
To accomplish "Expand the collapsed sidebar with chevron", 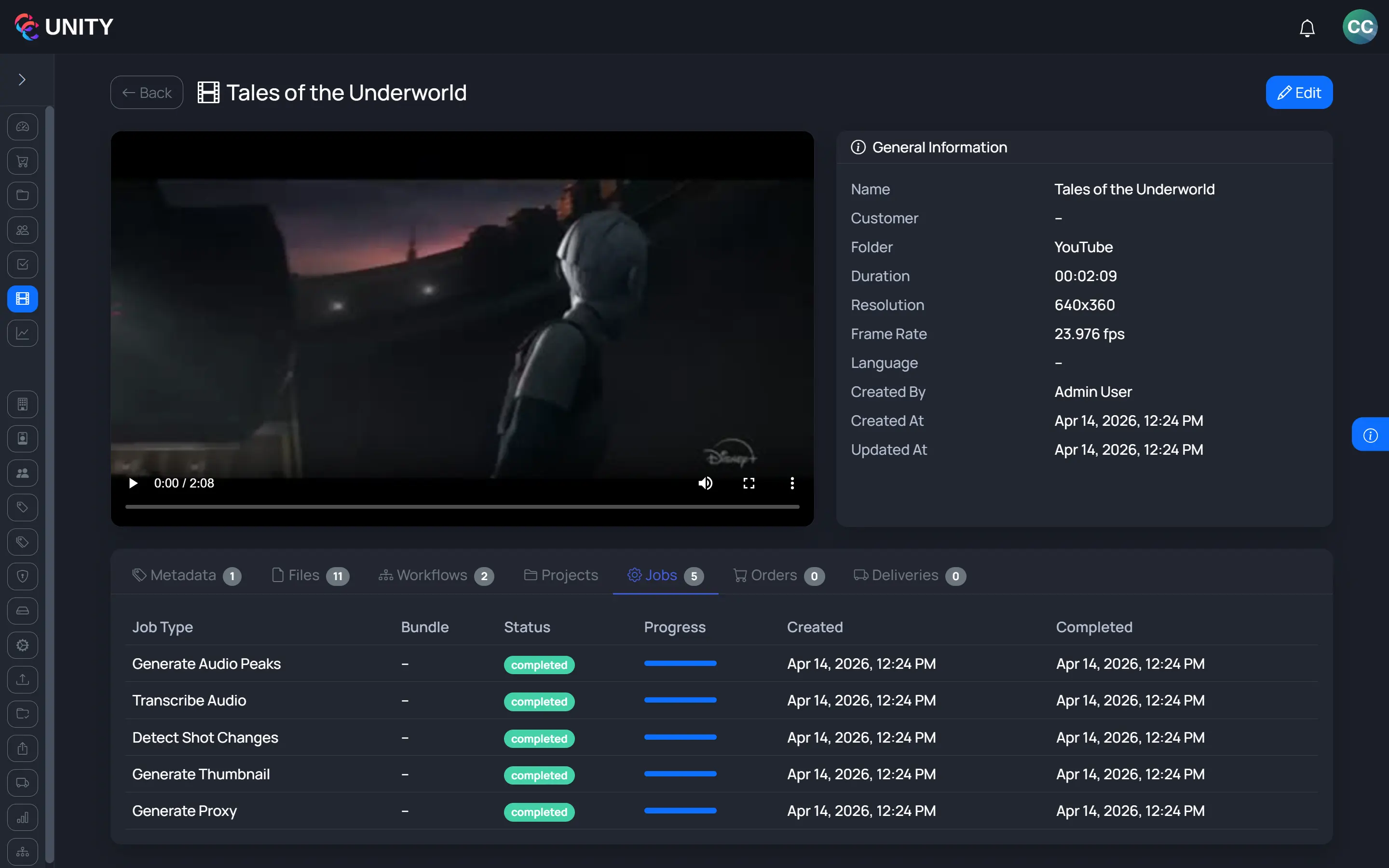I will (22, 80).
